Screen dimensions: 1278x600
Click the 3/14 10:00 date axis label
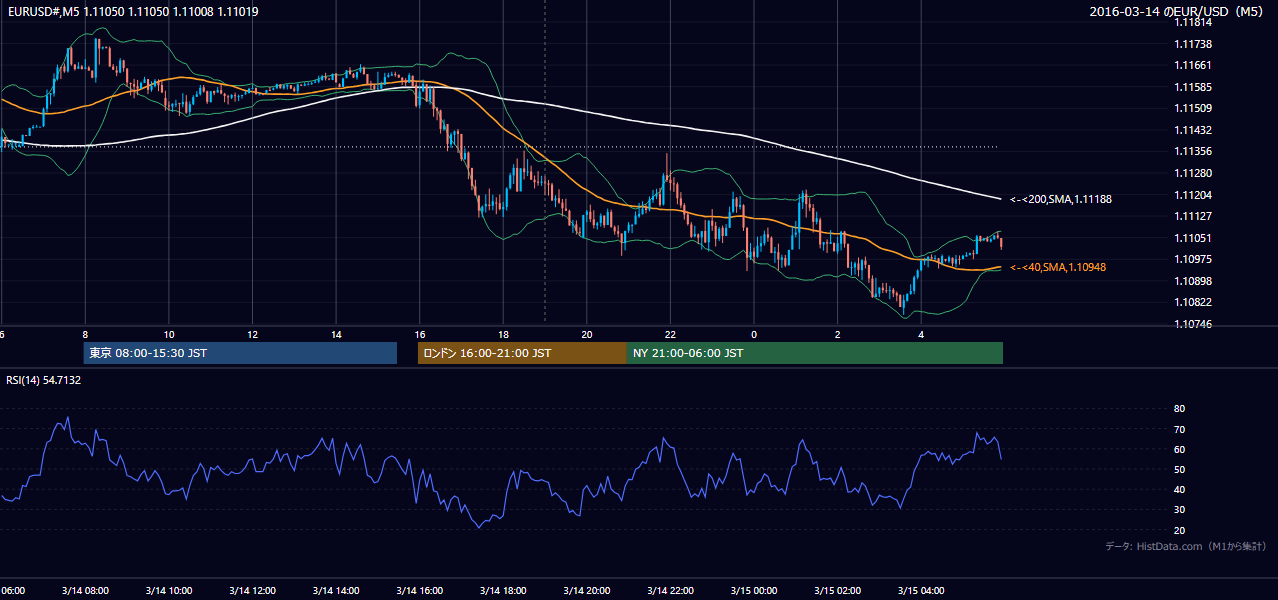(x=168, y=590)
